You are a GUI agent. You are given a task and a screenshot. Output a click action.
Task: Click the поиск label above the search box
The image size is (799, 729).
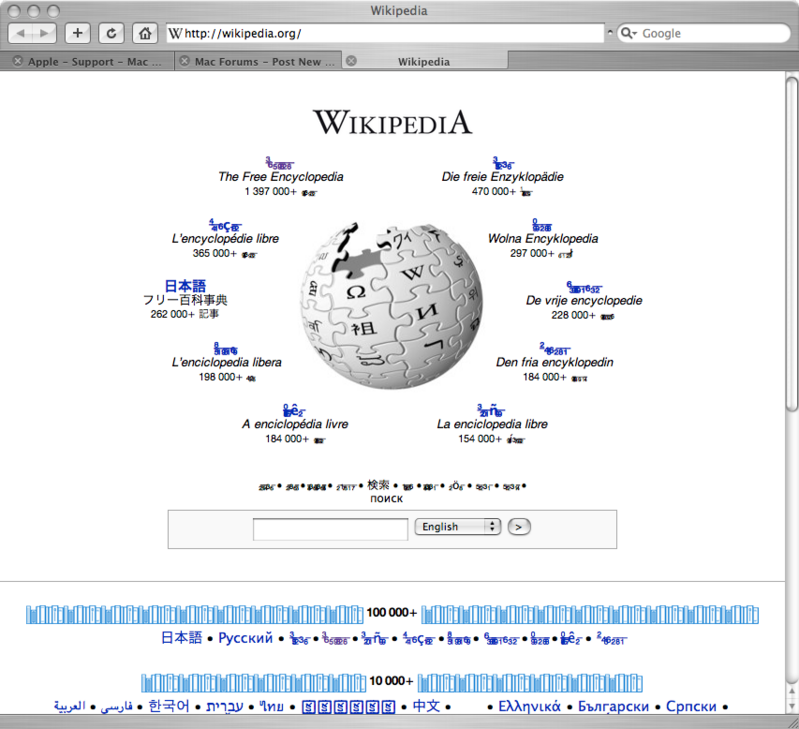pos(386,499)
